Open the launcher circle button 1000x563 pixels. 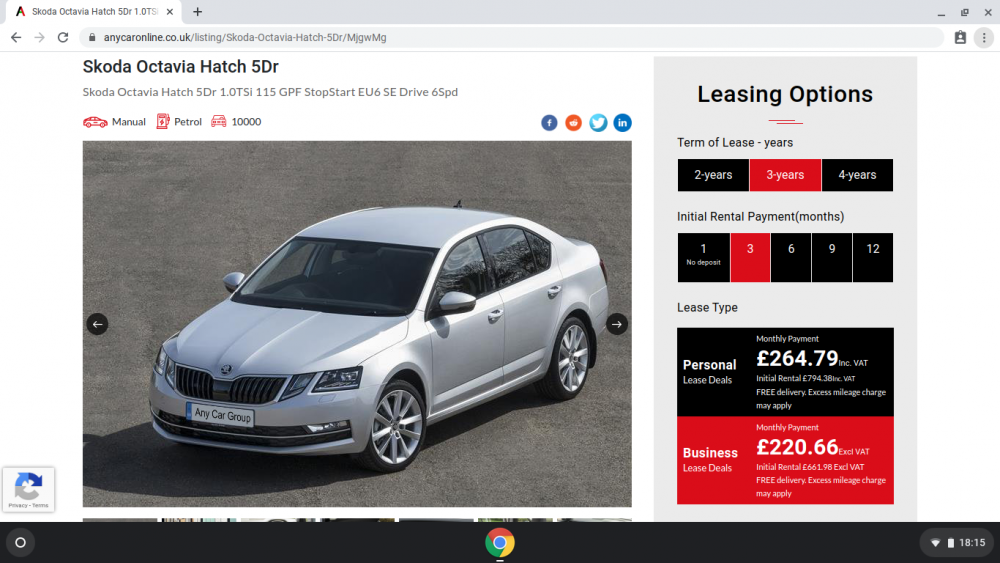[x=20, y=543]
